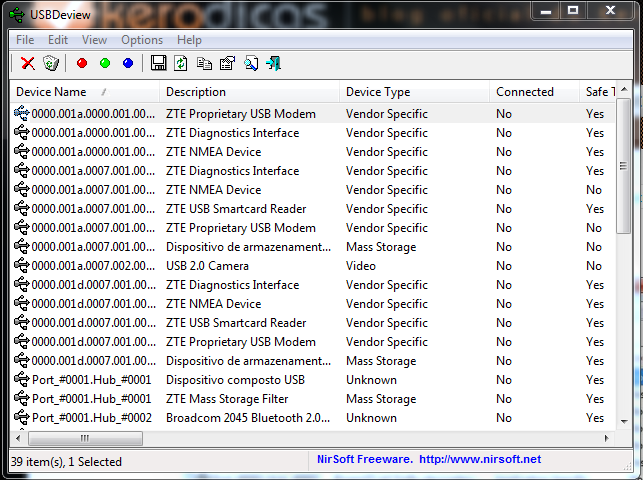
Task: Click the exit door toolbar icon
Action: (273, 64)
